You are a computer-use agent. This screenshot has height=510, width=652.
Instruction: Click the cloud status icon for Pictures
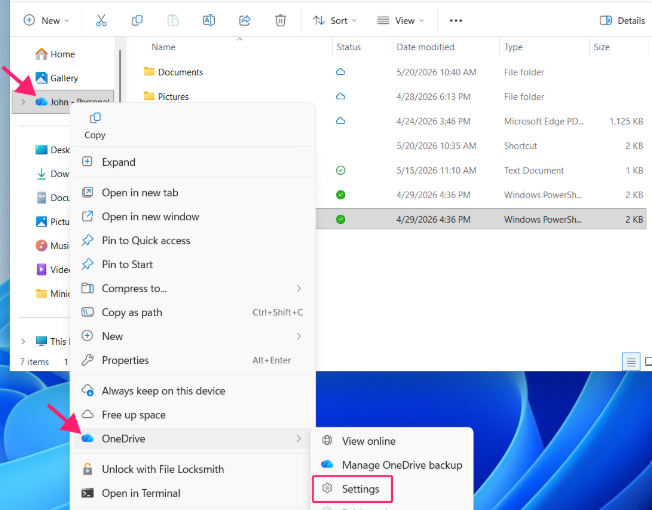click(x=341, y=96)
